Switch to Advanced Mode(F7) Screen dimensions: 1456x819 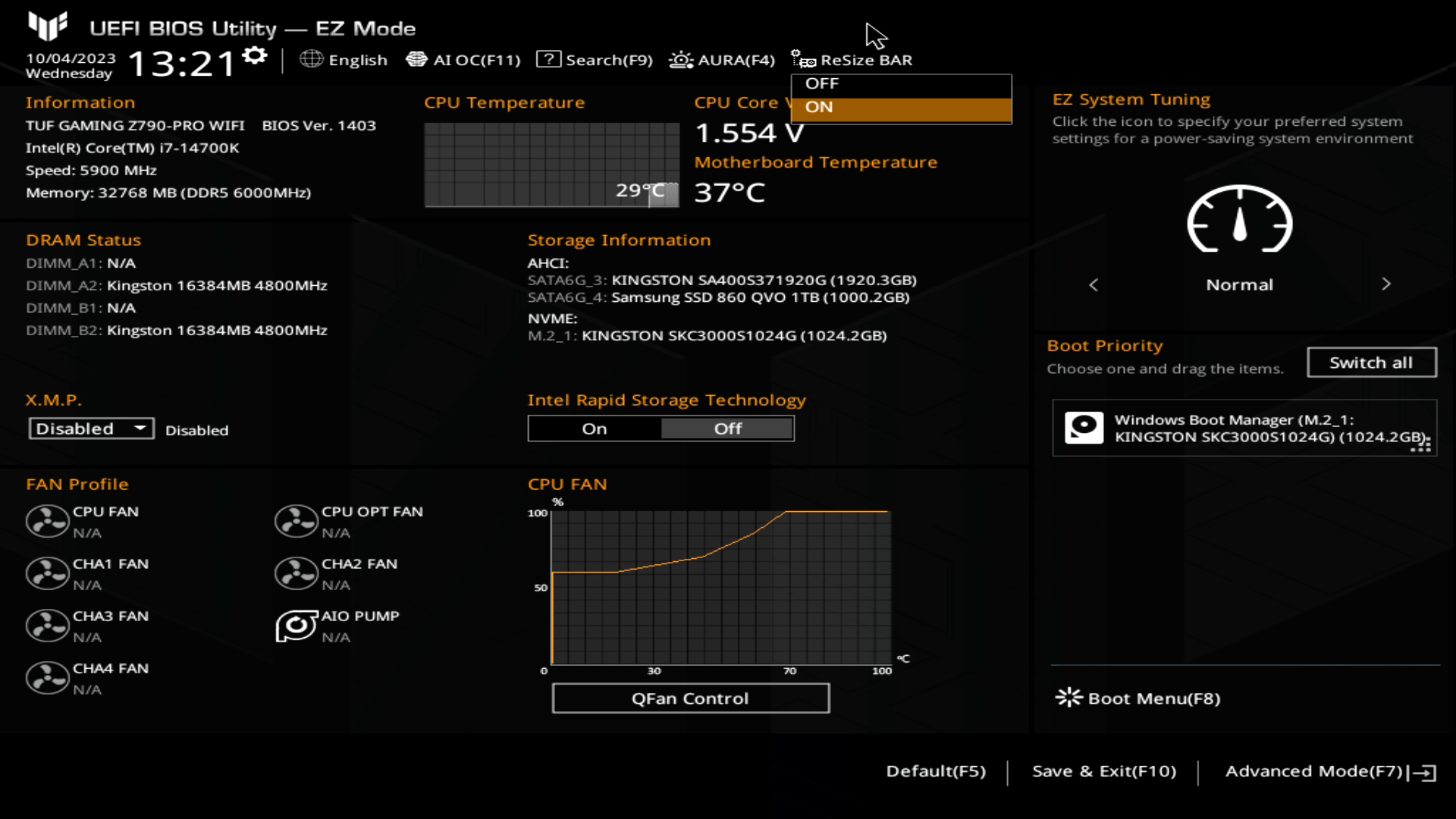1314,771
